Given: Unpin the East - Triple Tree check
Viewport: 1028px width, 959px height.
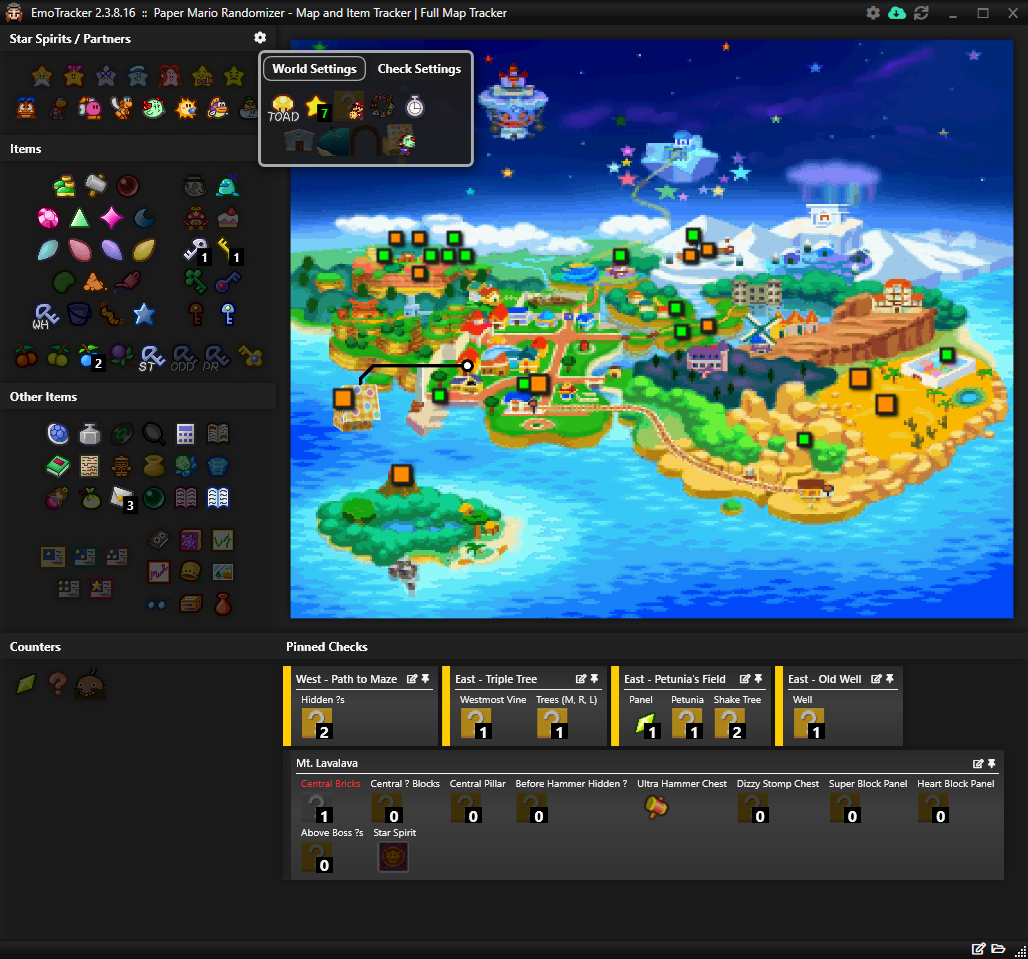Looking at the screenshot, I should point(594,679).
